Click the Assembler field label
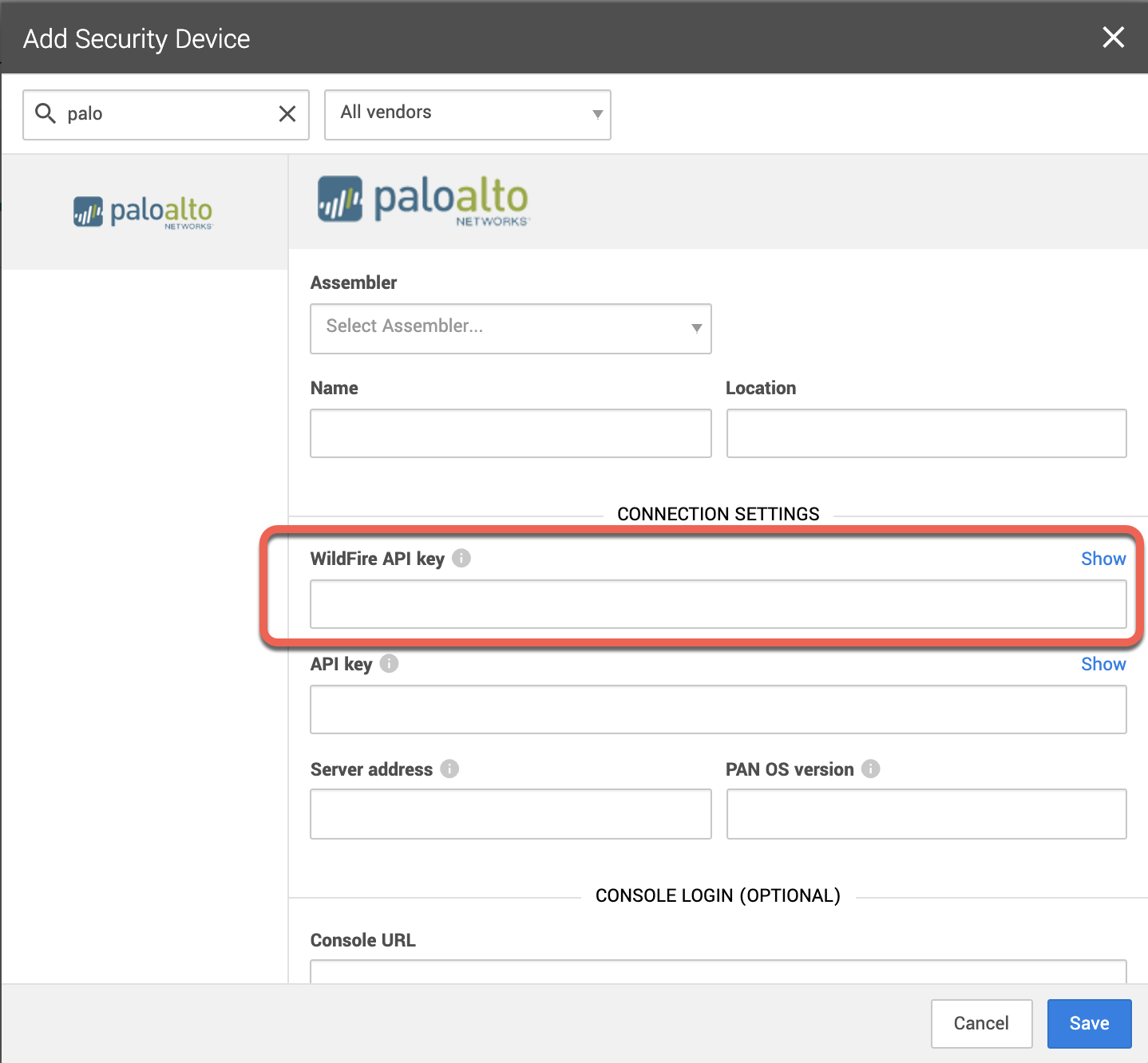 pyautogui.click(x=354, y=283)
